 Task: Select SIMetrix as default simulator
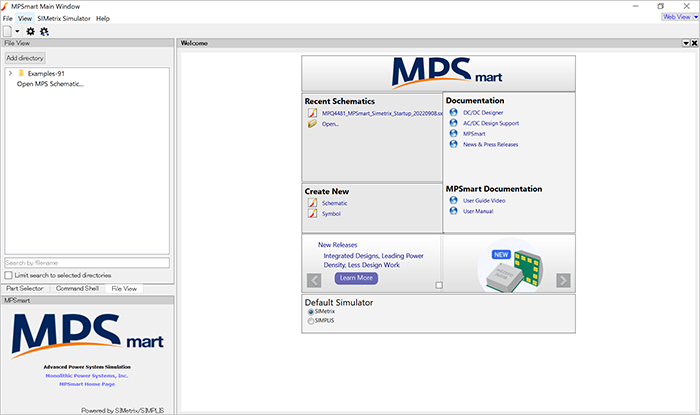(x=311, y=312)
